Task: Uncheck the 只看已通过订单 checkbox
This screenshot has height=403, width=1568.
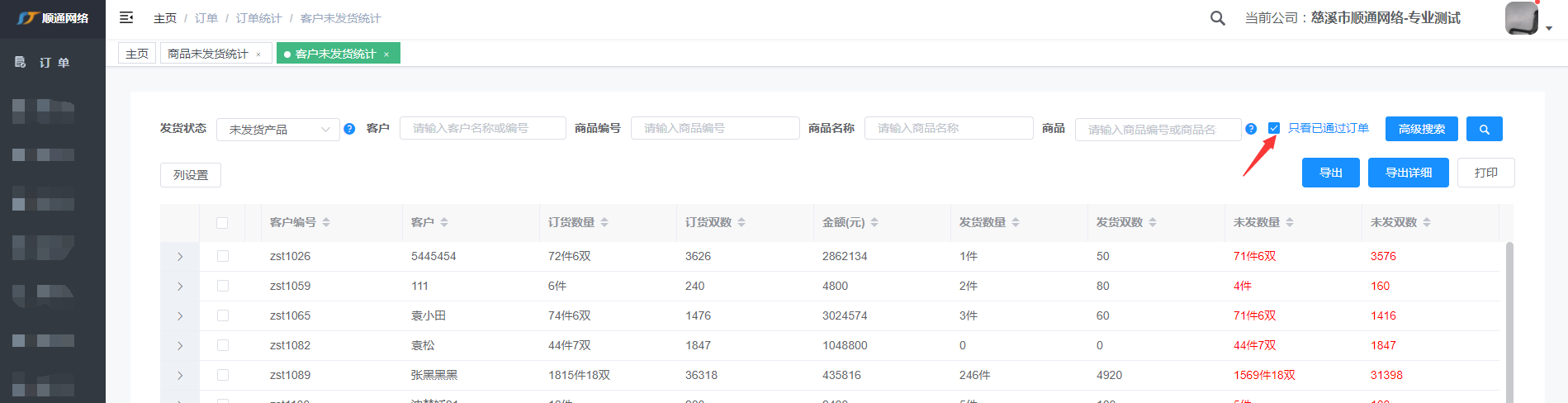Action: pos(1274,128)
